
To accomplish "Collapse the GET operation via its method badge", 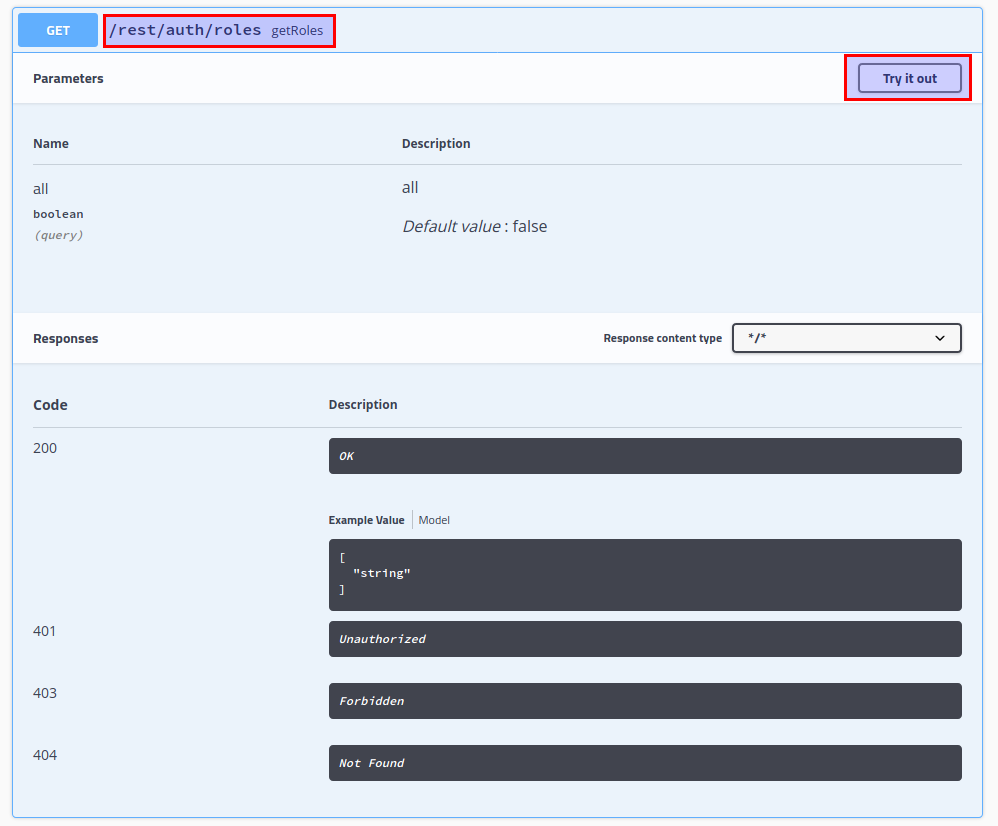I will click(x=58, y=30).
